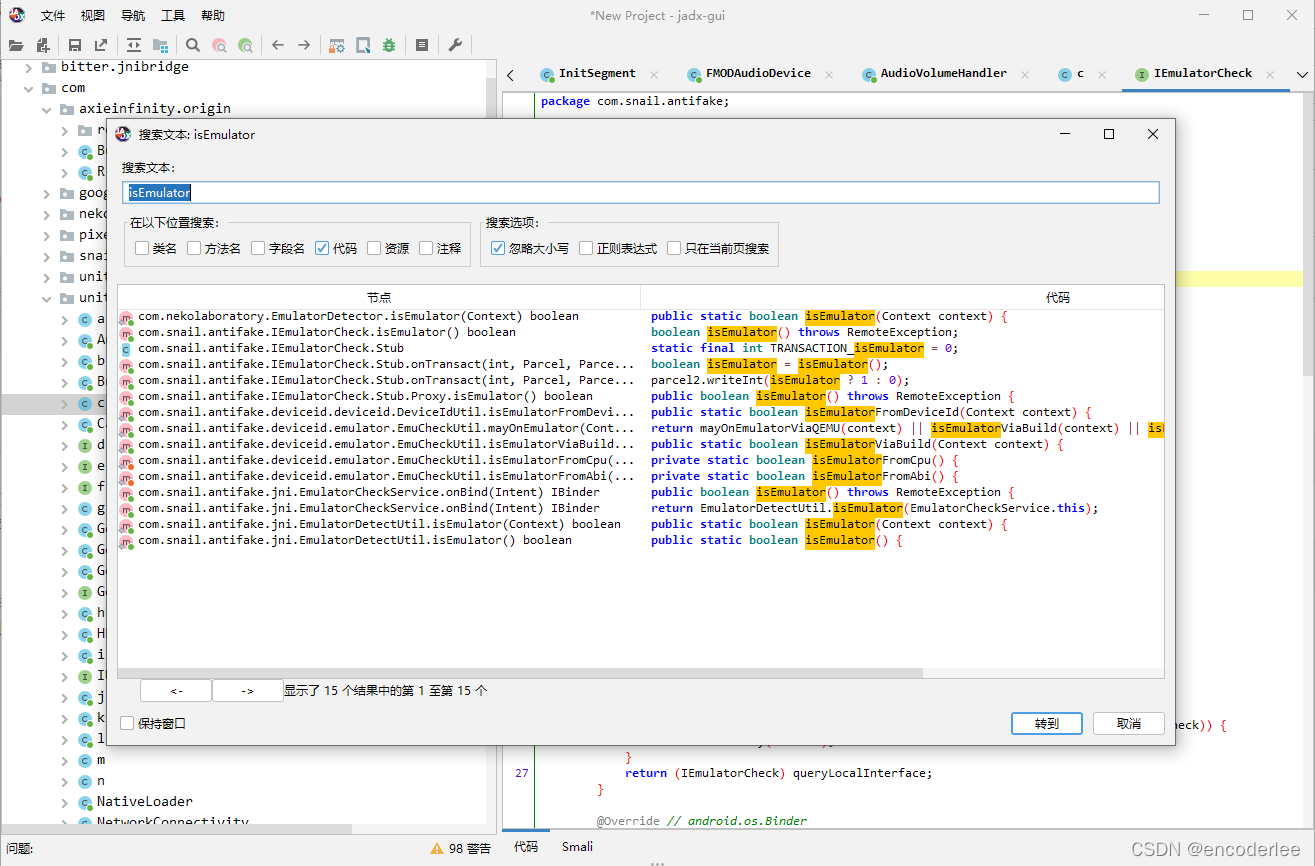Enable the 注释 search checkbox
Screen dimensions: 1315x866
coord(426,248)
